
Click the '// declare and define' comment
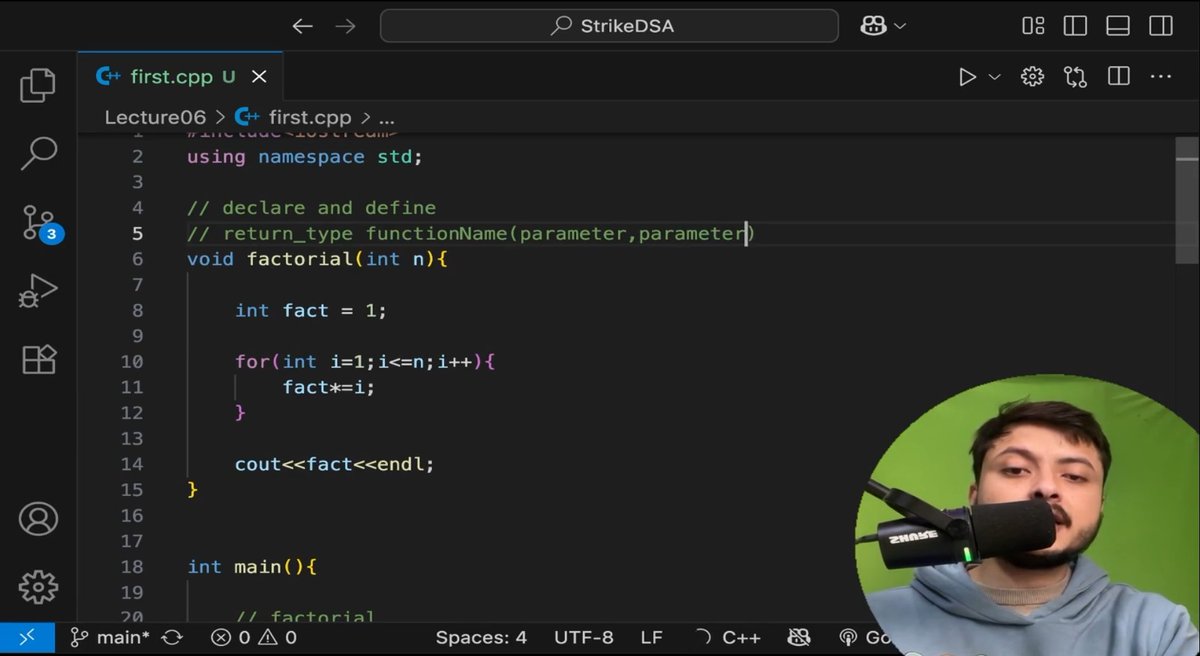click(311, 208)
